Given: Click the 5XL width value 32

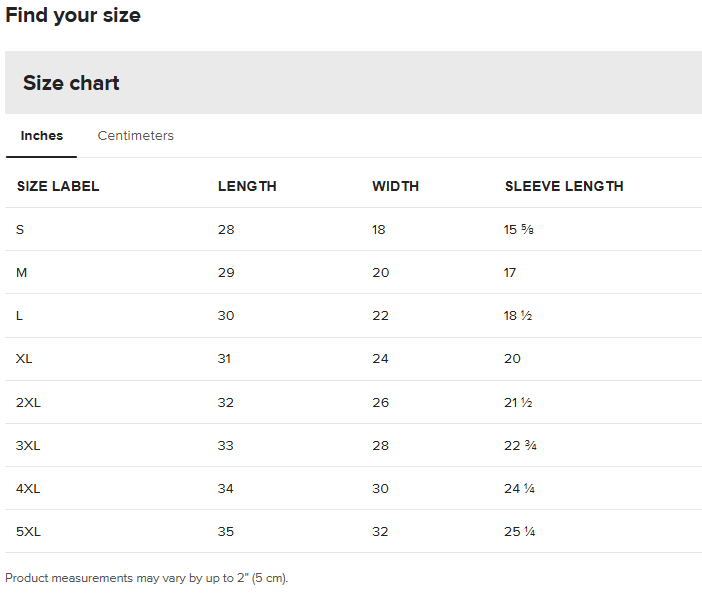Looking at the screenshot, I should [380, 531].
